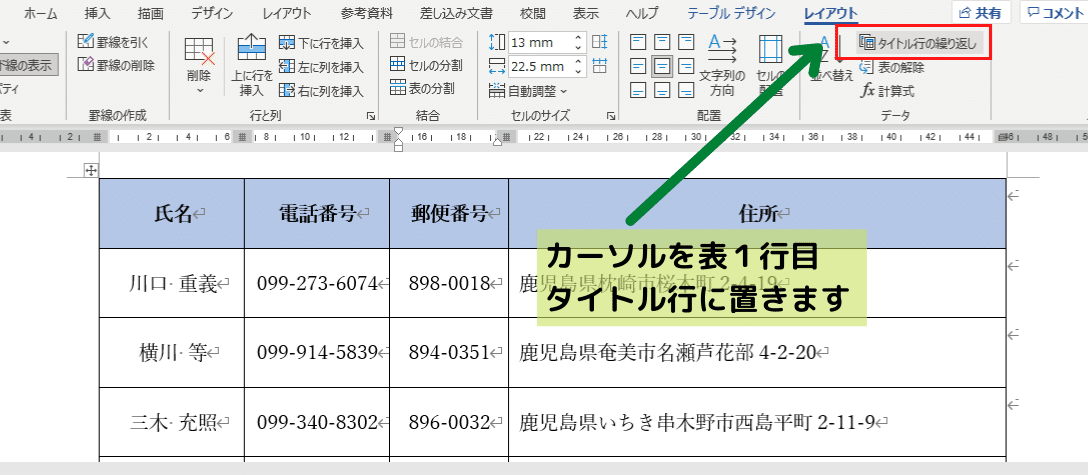This screenshot has height=475, width=1088.
Task: Click 右に列を挿入 insert column right
Action: pos(321,90)
